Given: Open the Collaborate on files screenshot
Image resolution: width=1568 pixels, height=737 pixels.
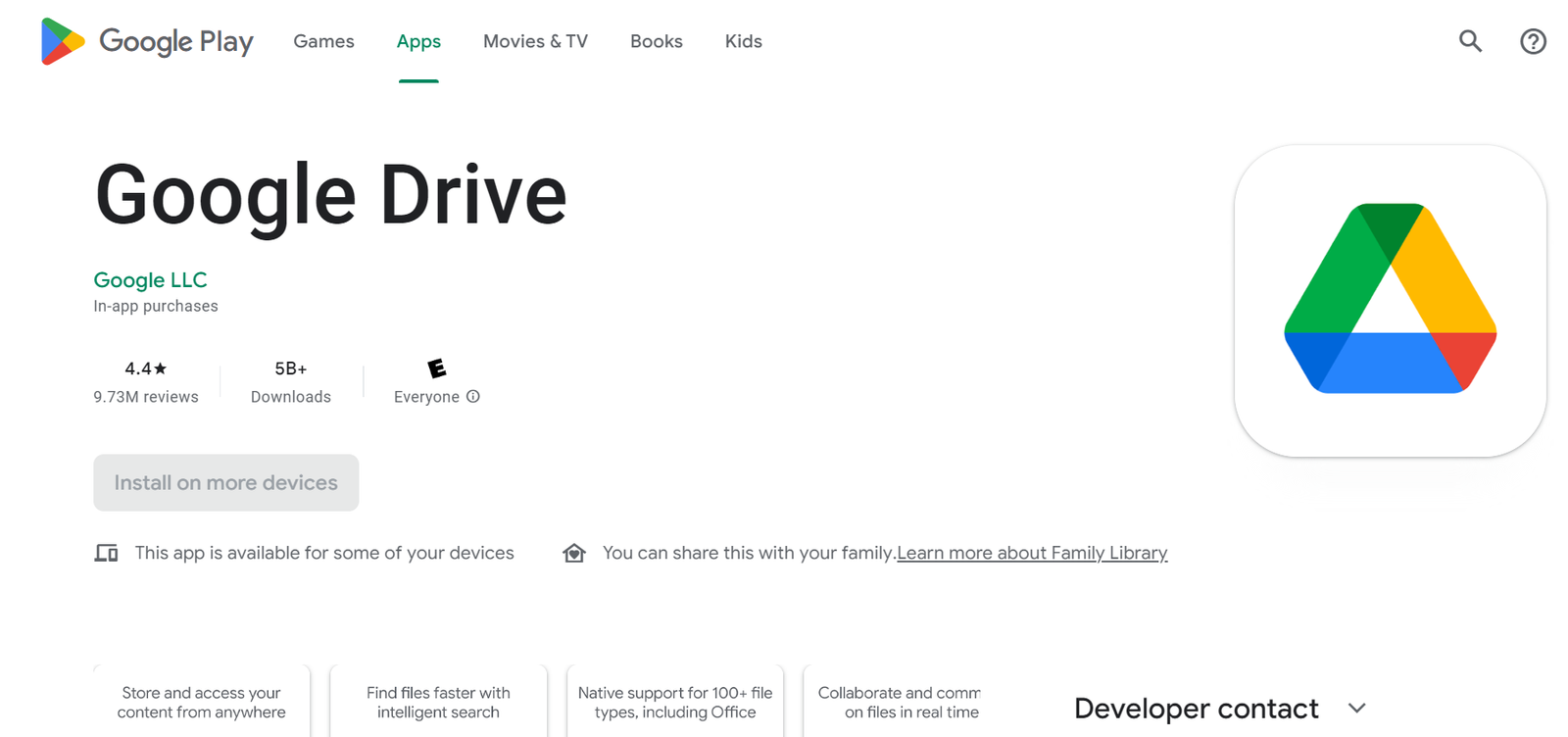Looking at the screenshot, I should (892, 701).
